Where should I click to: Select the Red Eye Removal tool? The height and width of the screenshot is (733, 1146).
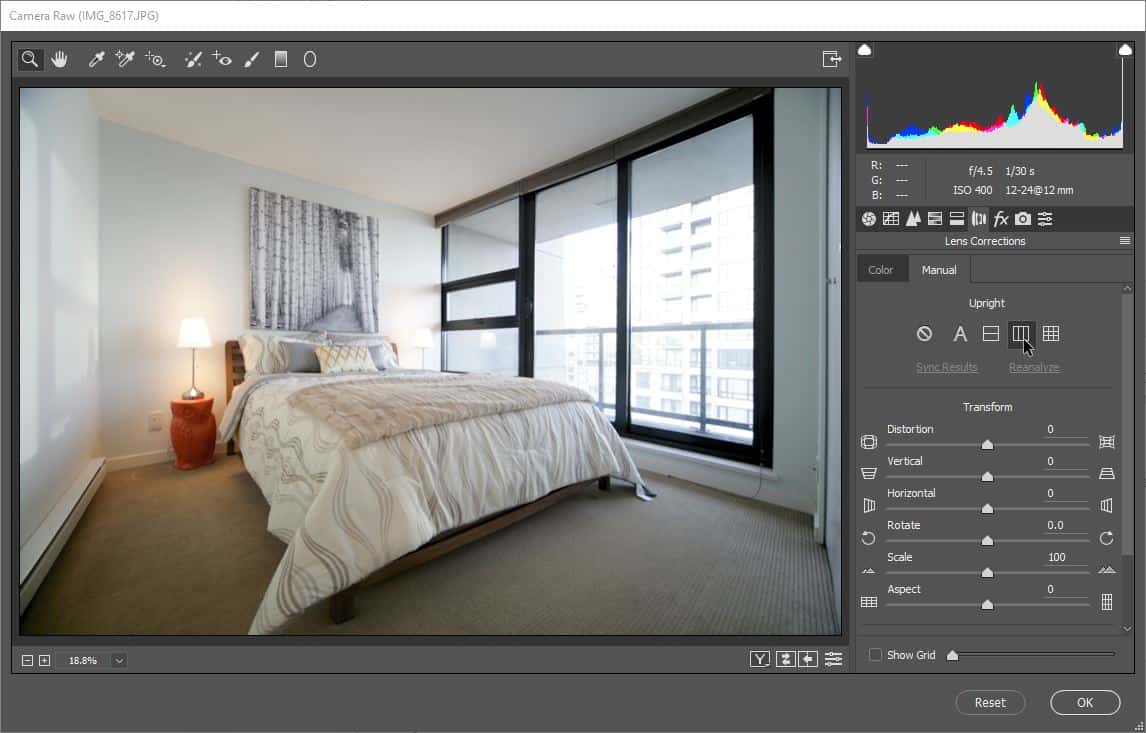click(x=222, y=59)
